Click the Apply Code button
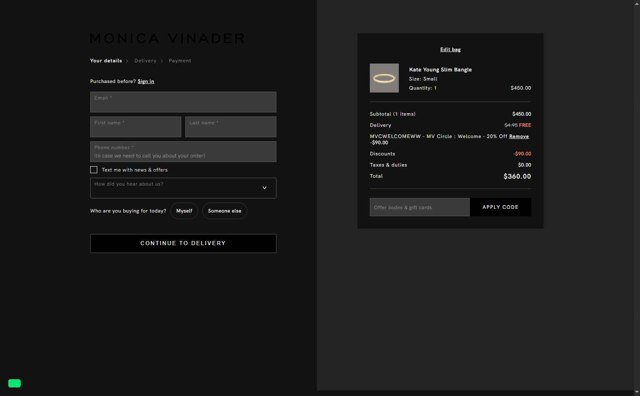The image size is (640, 396). click(x=500, y=207)
